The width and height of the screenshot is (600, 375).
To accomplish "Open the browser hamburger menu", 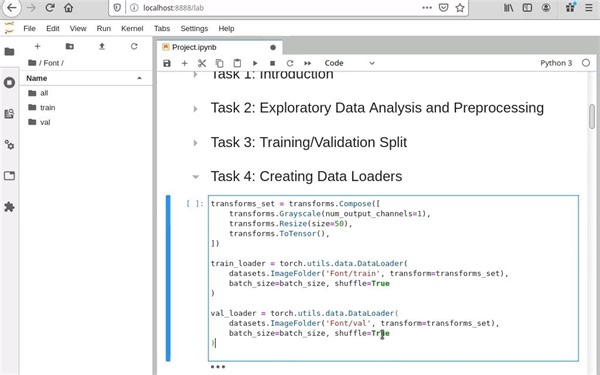I will (589, 8).
